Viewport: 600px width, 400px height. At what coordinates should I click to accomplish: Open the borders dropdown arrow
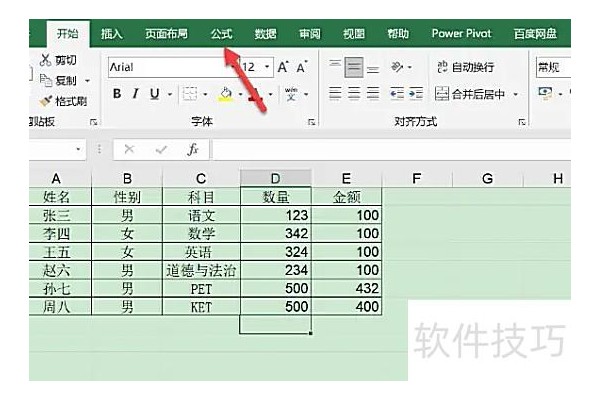point(205,94)
